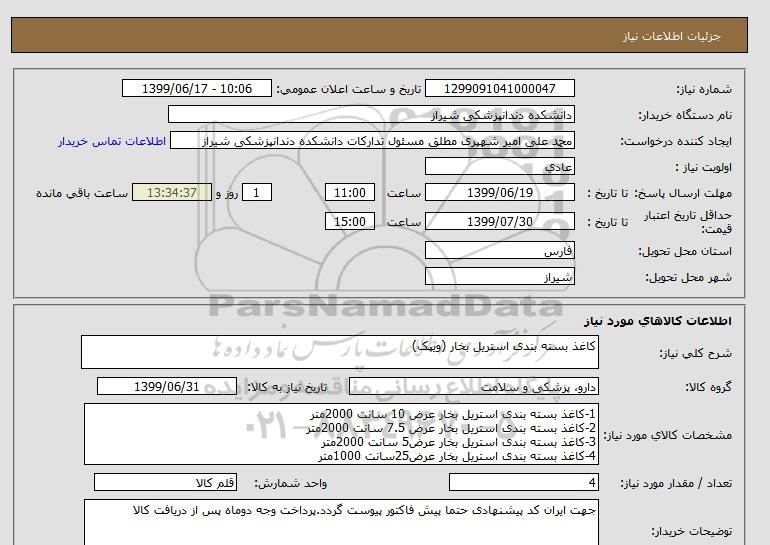Click general description box کاغذ بسته بندی استریل بخار
This screenshot has width=770, height=545.
(x=340, y=352)
